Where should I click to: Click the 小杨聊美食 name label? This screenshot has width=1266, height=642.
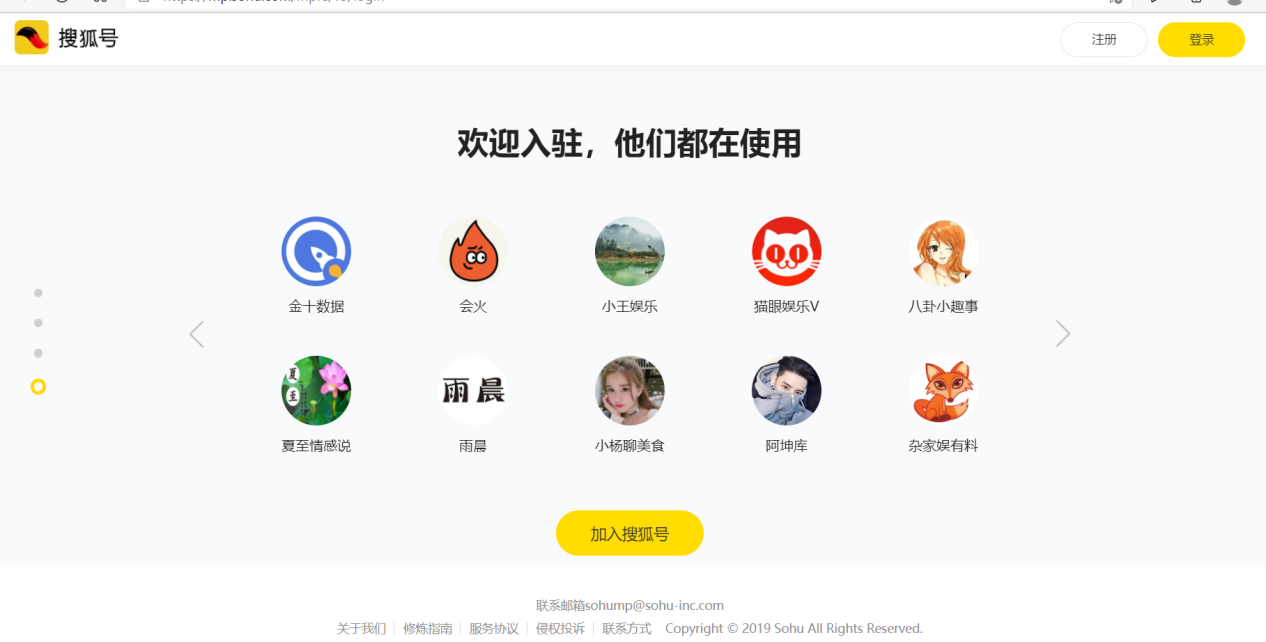(x=630, y=446)
